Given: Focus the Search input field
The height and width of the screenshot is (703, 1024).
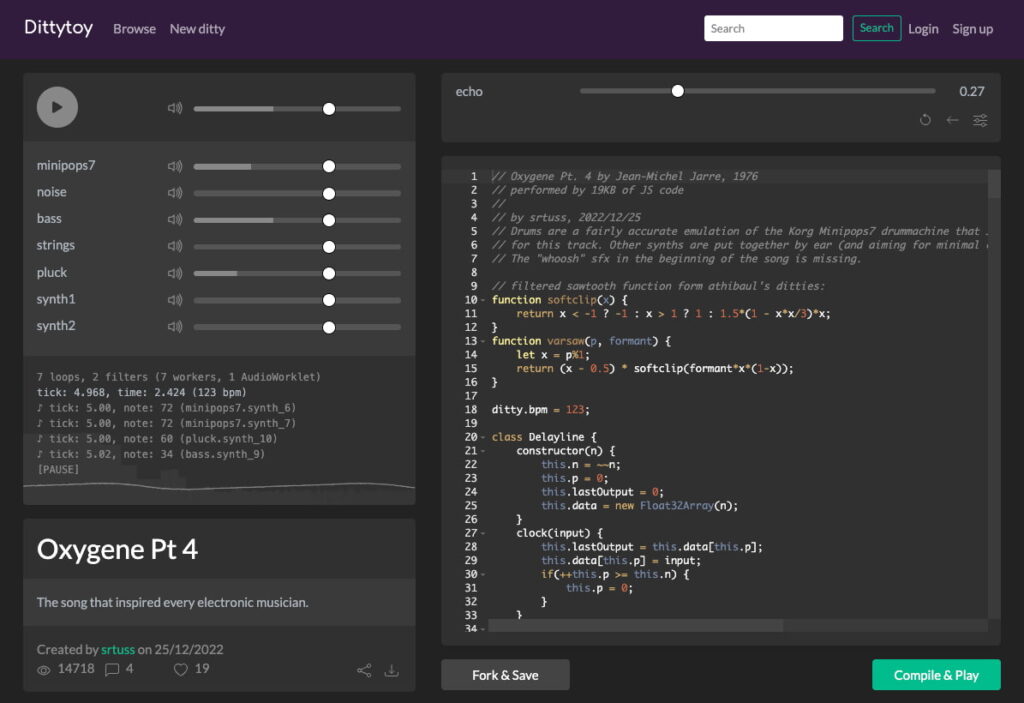Looking at the screenshot, I should 773,28.
